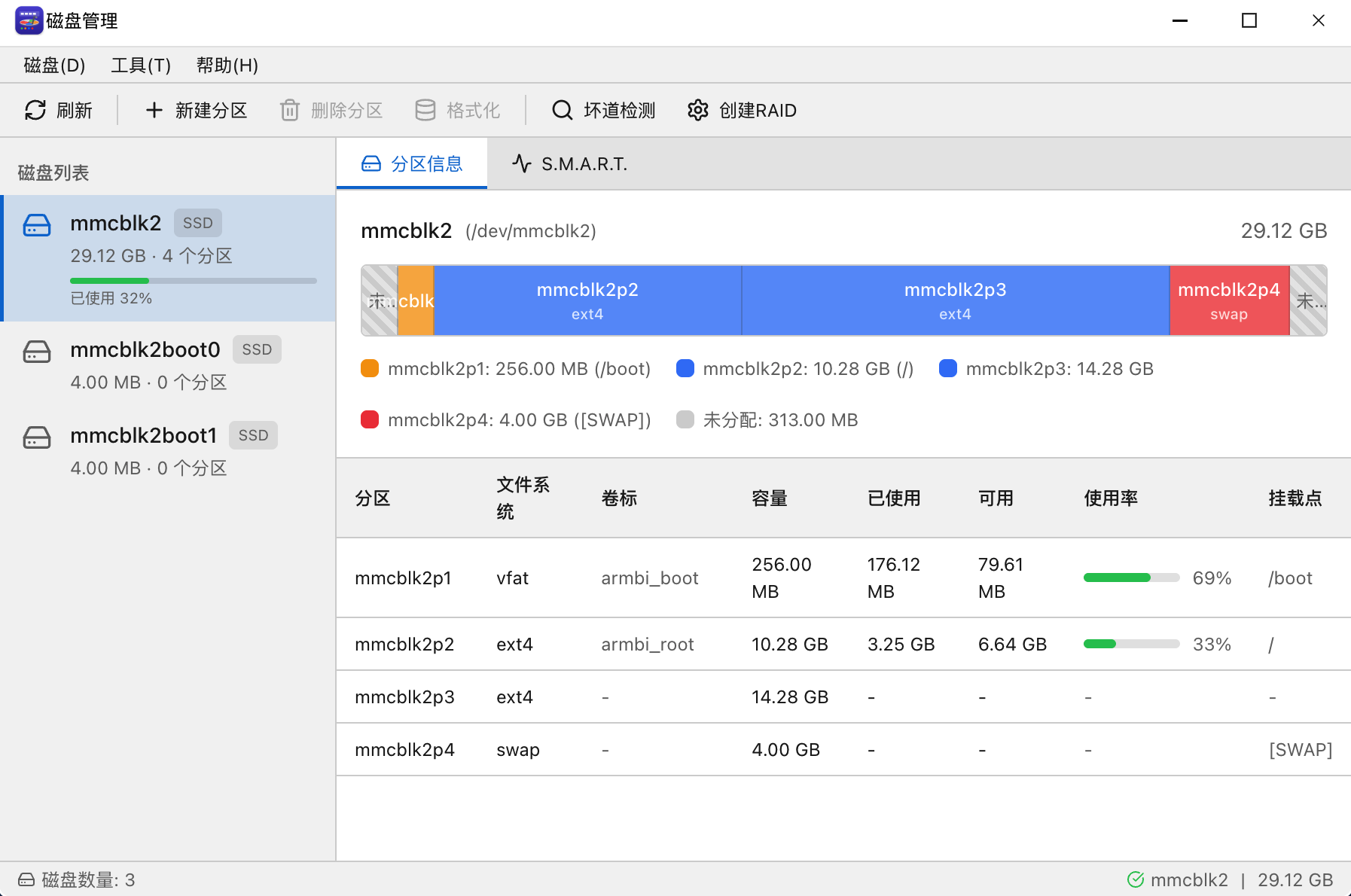1351x896 pixels.
Task: Click the unallocated segment at right end
Action: [x=1309, y=300]
